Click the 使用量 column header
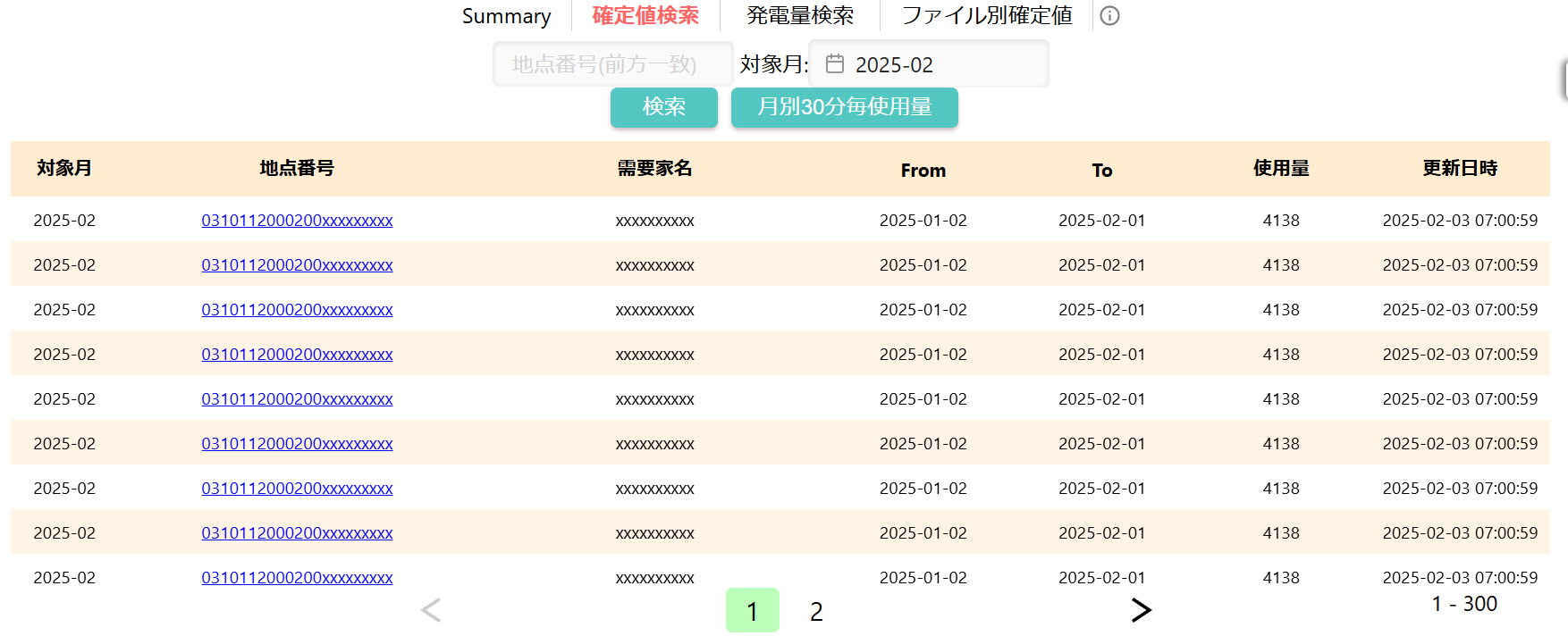This screenshot has height=636, width=1568. 1281,168
